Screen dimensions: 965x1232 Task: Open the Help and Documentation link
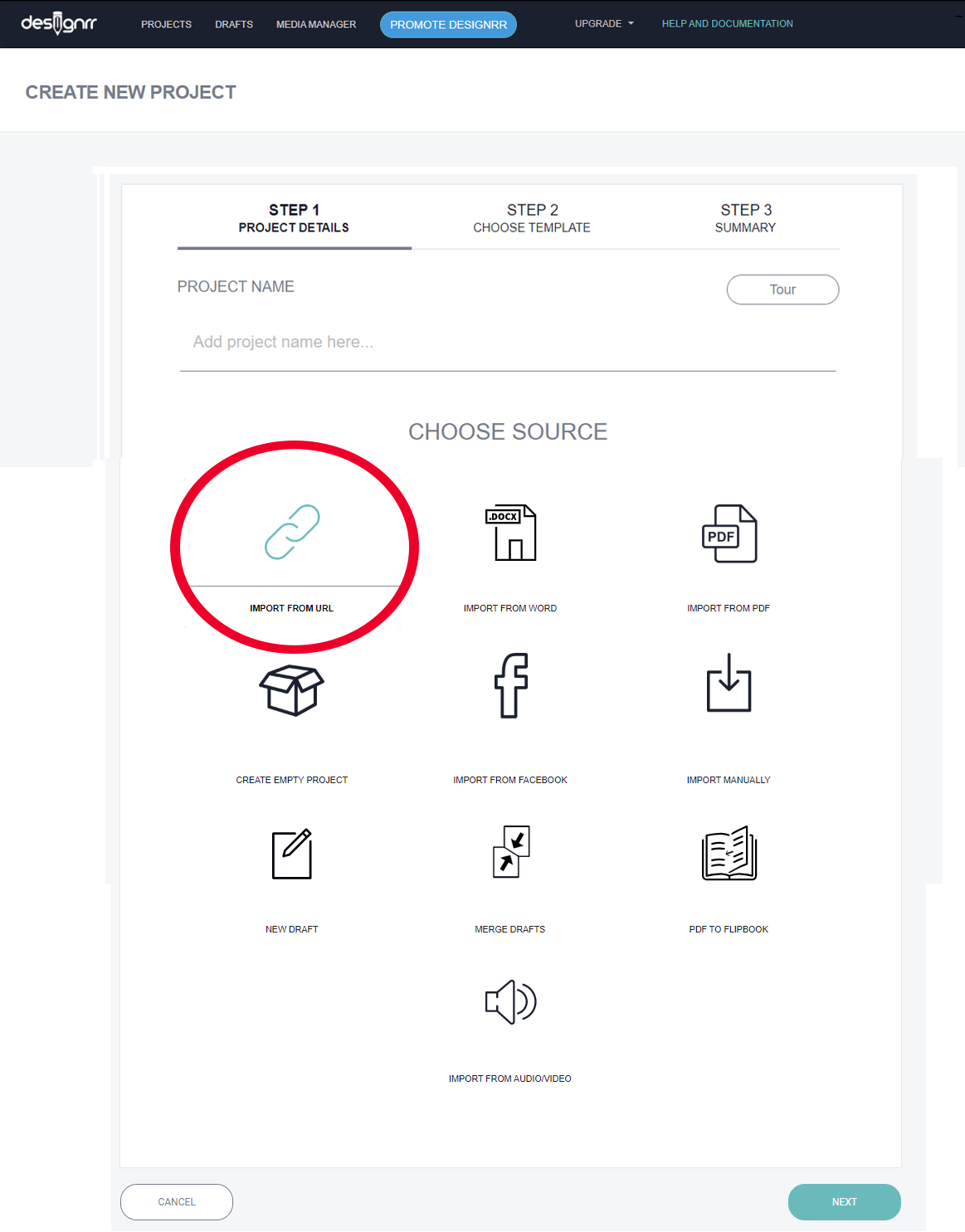(x=727, y=24)
